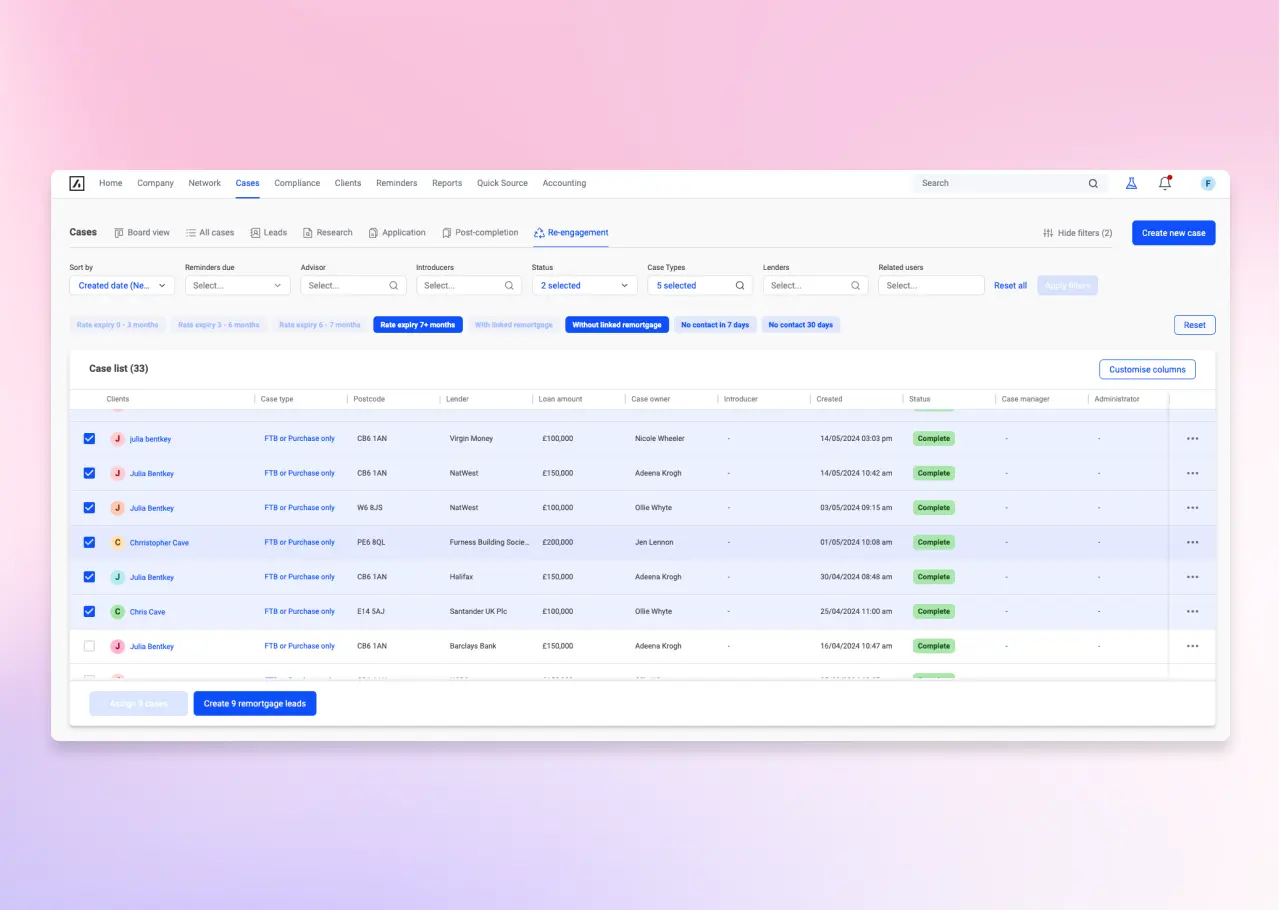Click the Reset button beside the filter chips
Screen dimensions: 1280x910
(x=1195, y=325)
